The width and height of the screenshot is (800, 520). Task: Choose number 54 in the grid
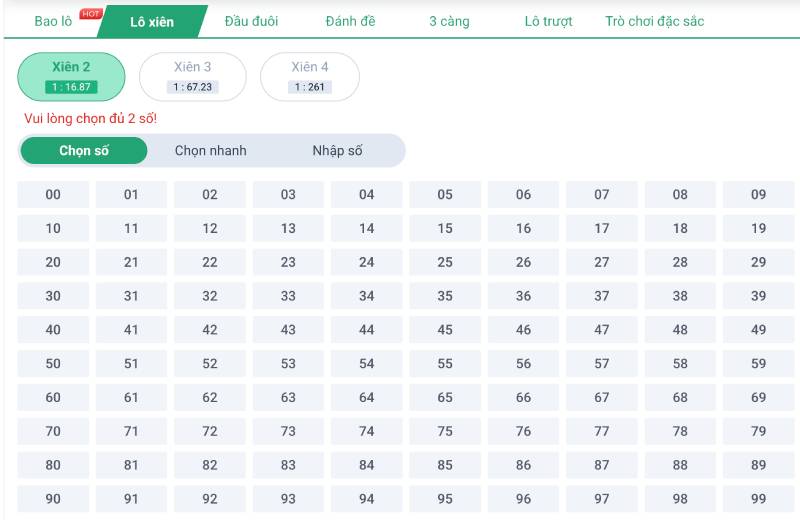[x=367, y=364]
